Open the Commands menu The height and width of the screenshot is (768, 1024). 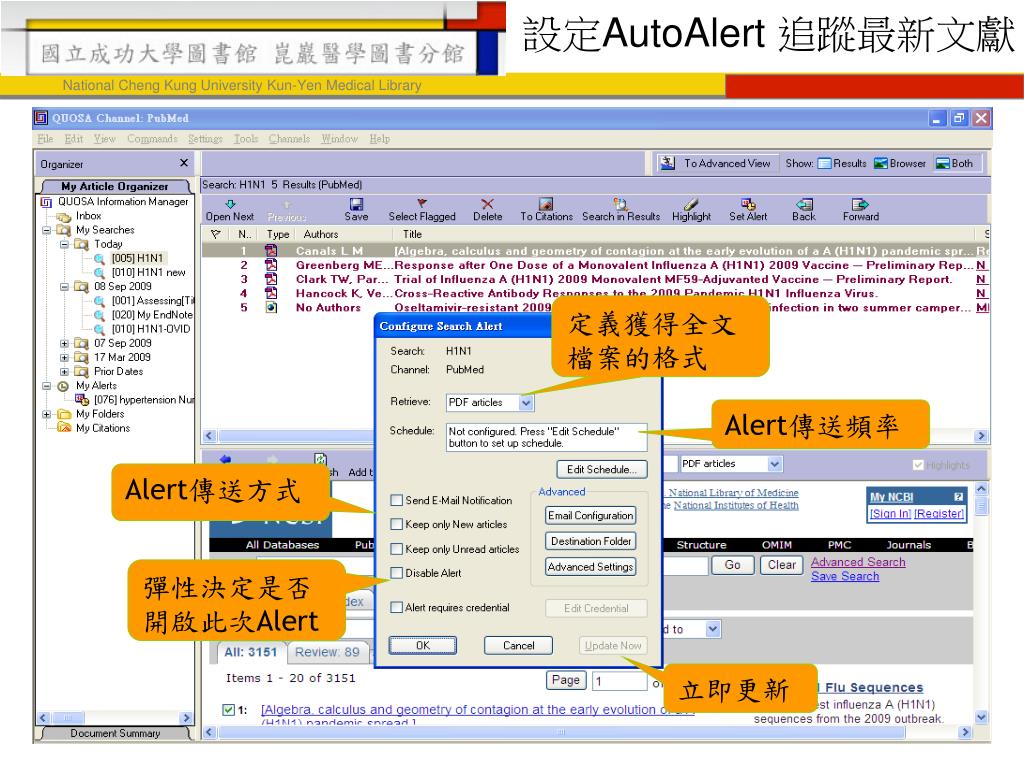tap(152, 138)
